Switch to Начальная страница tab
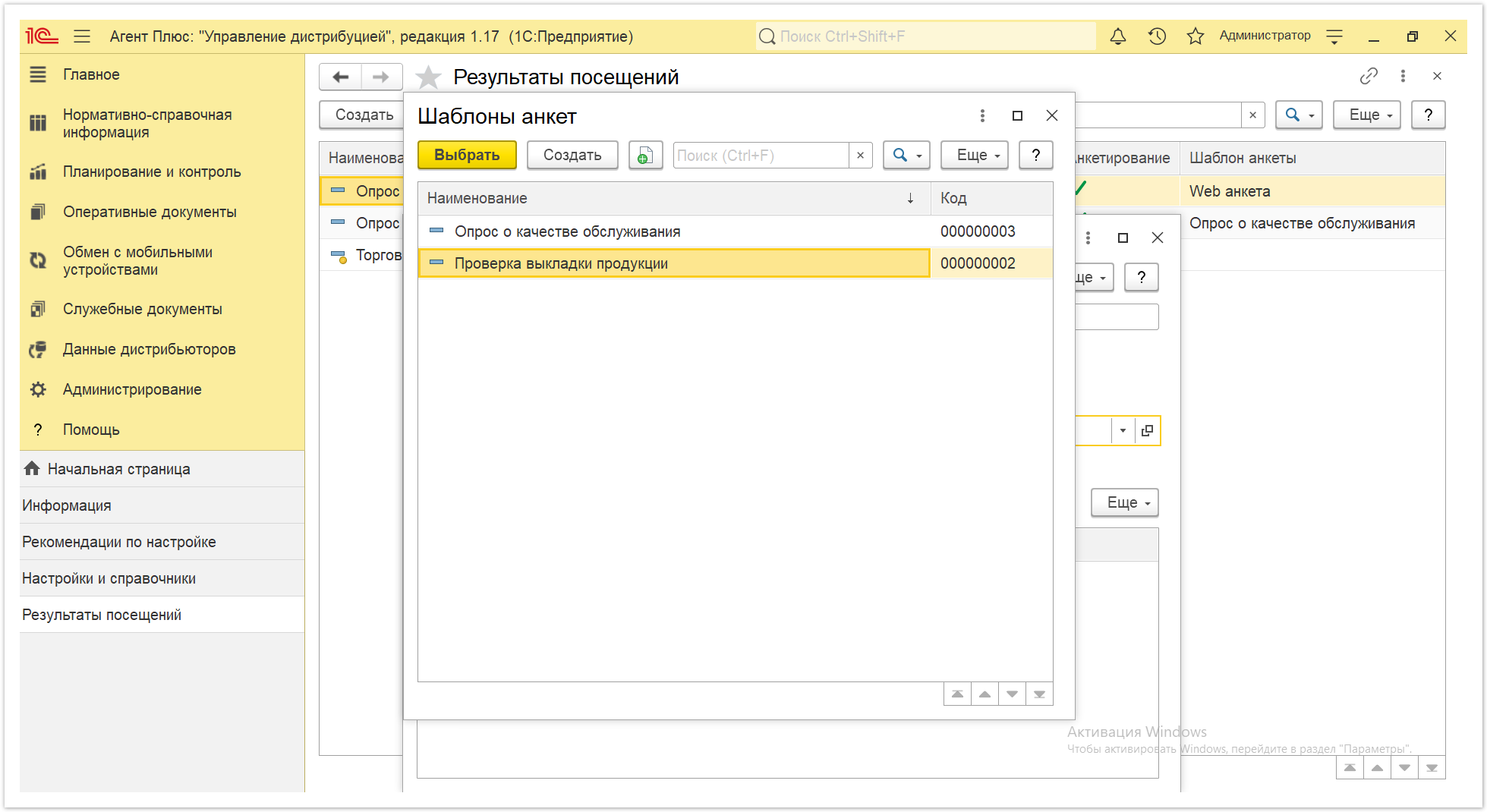Image resolution: width=1487 pixels, height=812 pixels. [x=119, y=469]
